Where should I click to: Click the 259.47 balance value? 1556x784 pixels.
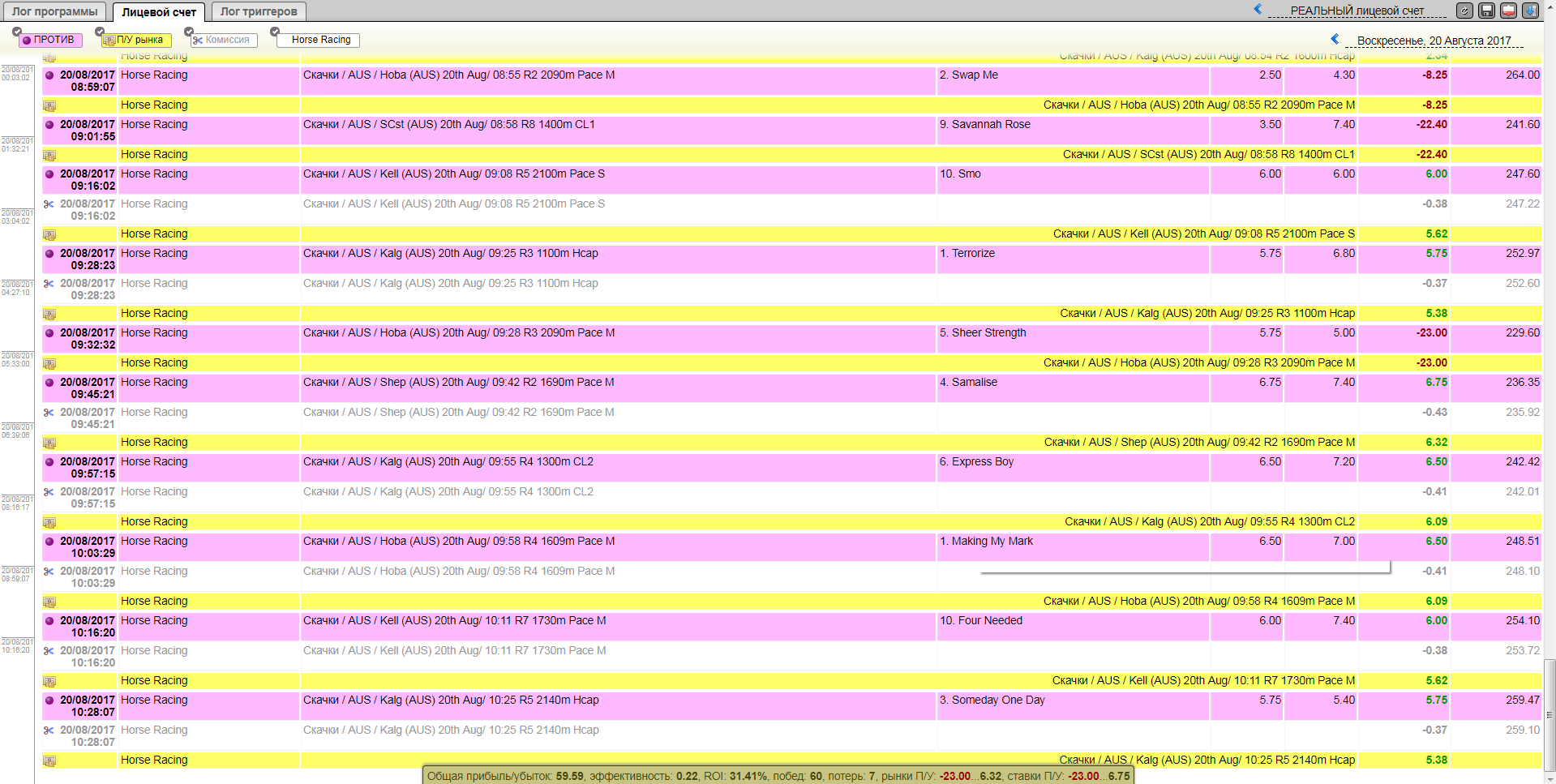(x=1522, y=700)
